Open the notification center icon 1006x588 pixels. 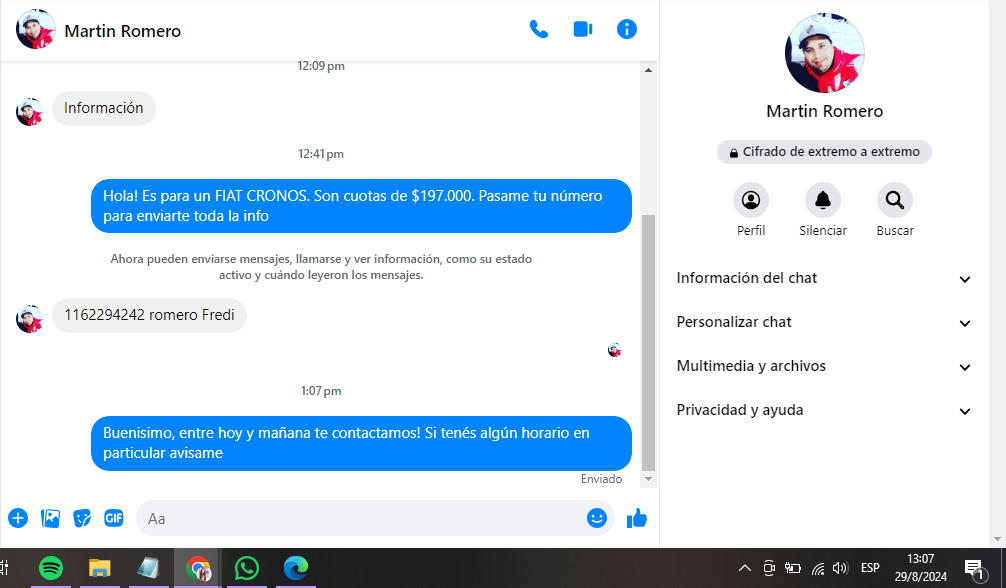pos(975,568)
